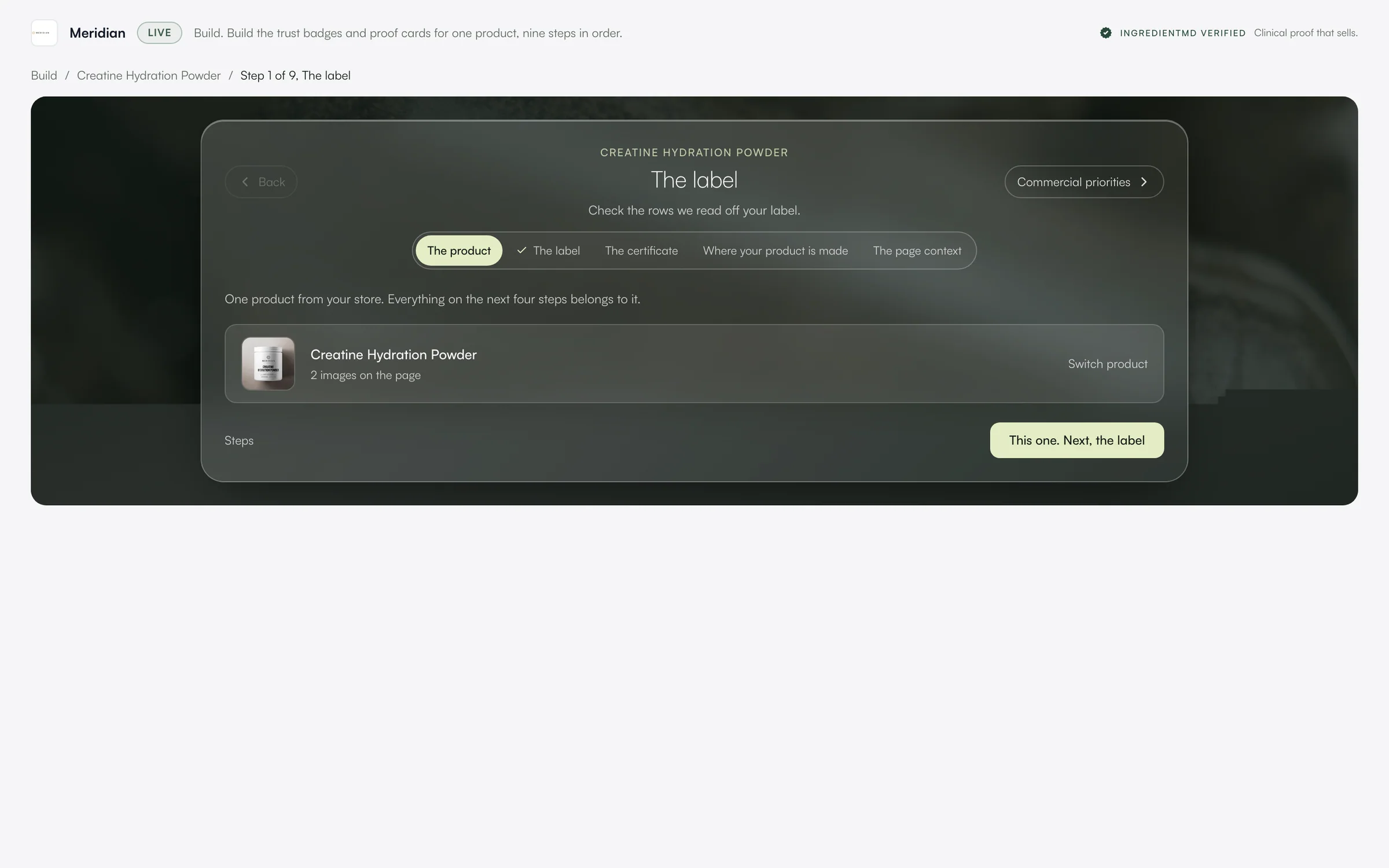Viewport: 1389px width, 868px height.
Task: Open Commercial priorities
Action: [1084, 182]
